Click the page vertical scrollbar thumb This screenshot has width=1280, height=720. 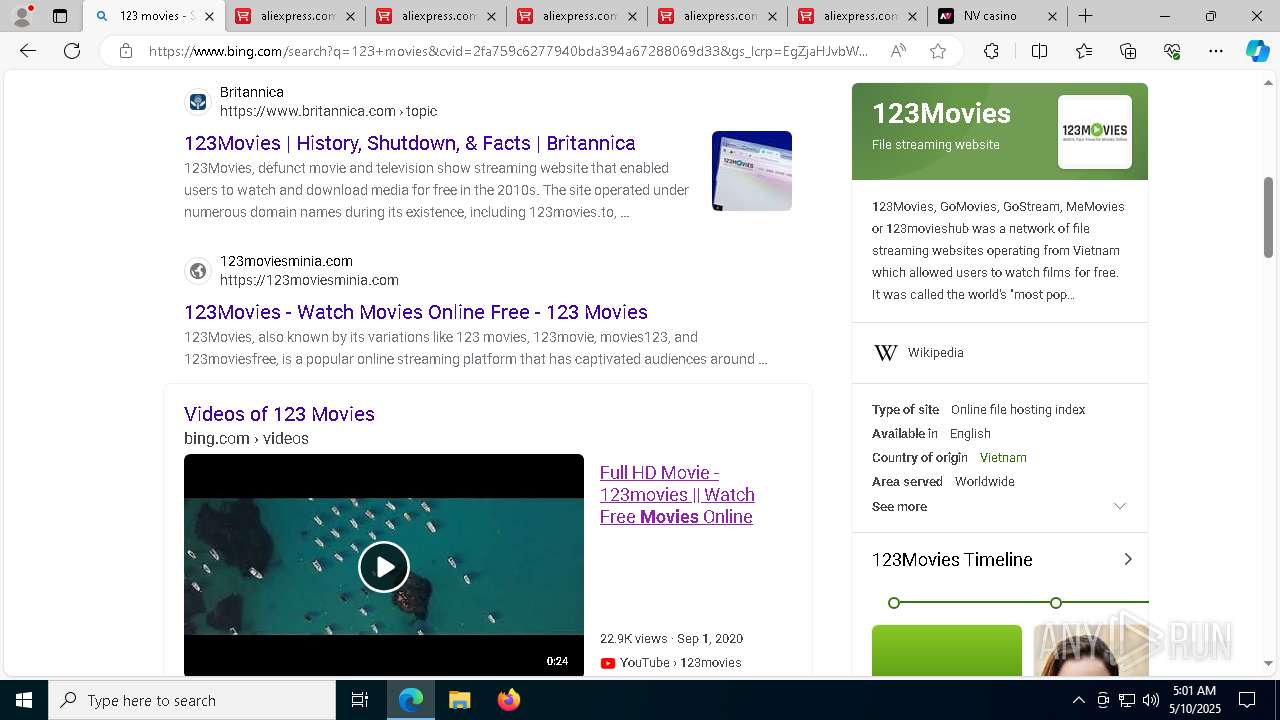1269,217
